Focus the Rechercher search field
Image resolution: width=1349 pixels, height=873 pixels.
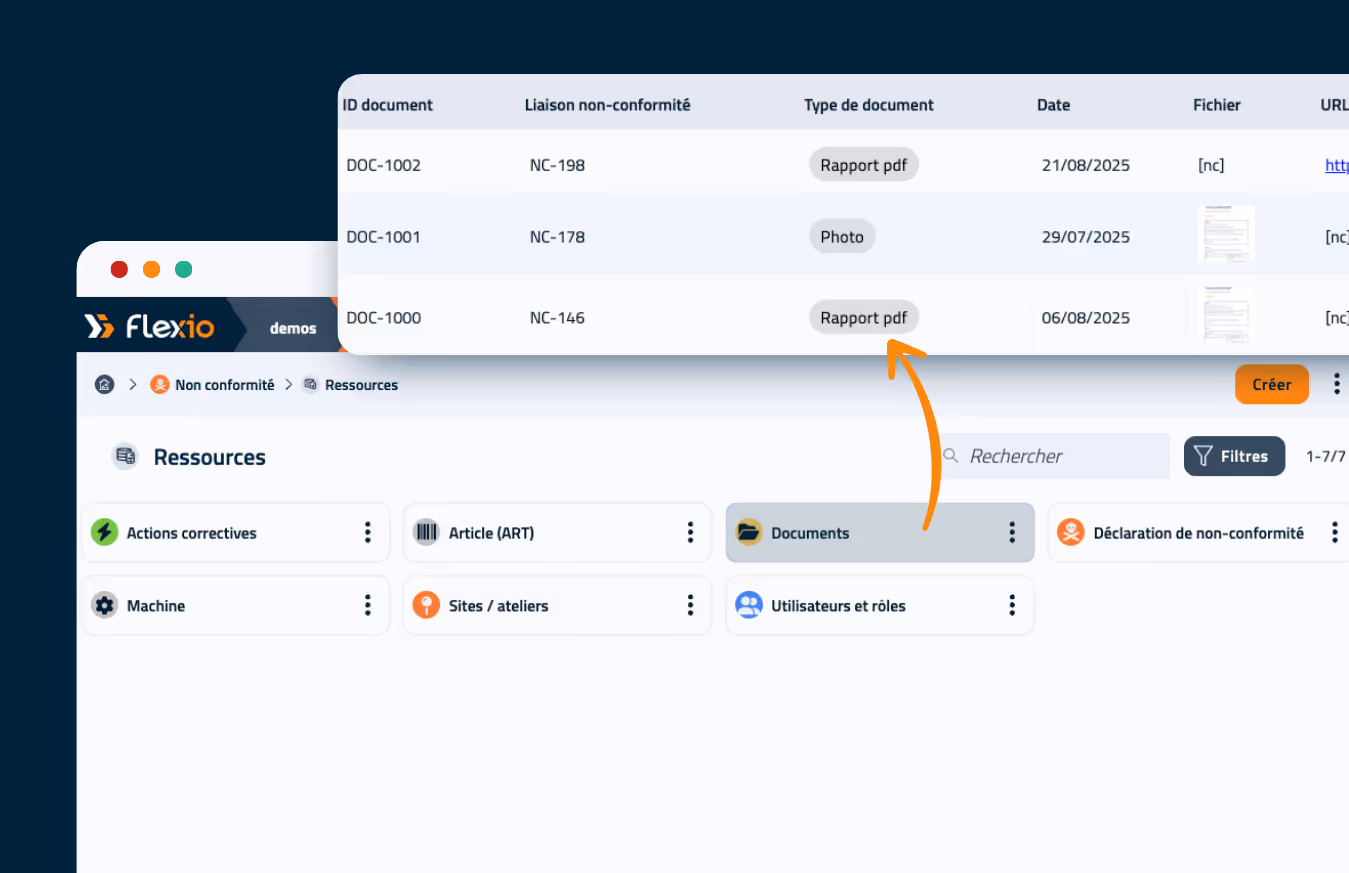(x=1055, y=456)
